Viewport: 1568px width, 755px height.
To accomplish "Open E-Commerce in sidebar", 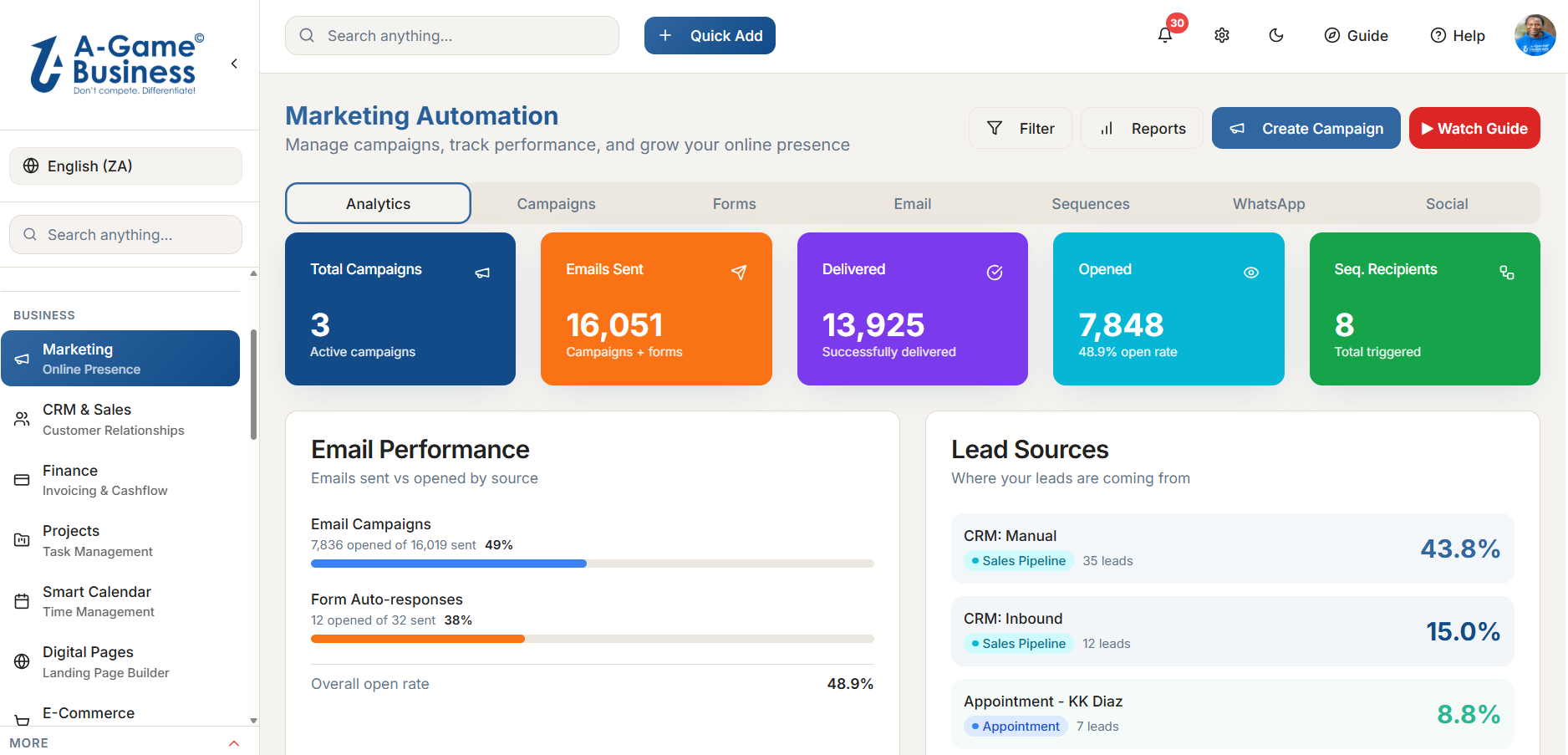I will 120,713.
